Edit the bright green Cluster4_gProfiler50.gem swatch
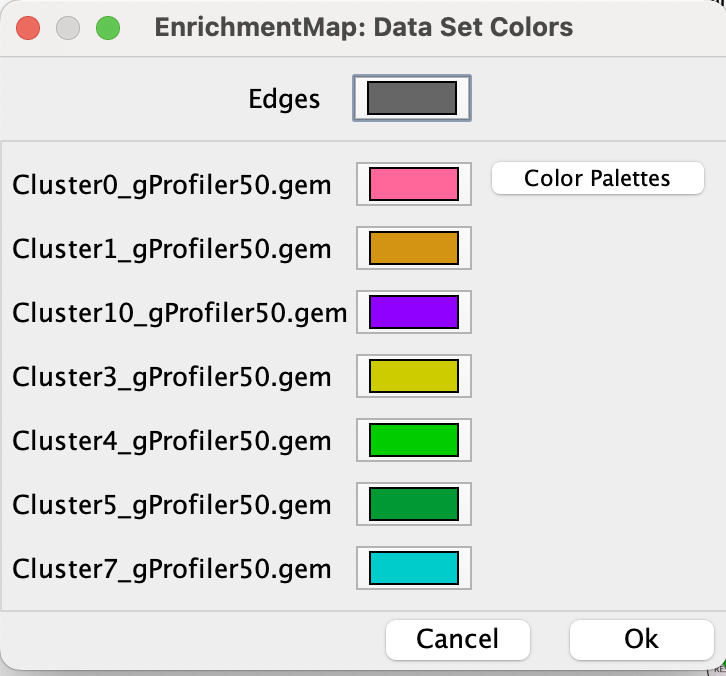Screen dimensions: 726x676 pos(413,440)
